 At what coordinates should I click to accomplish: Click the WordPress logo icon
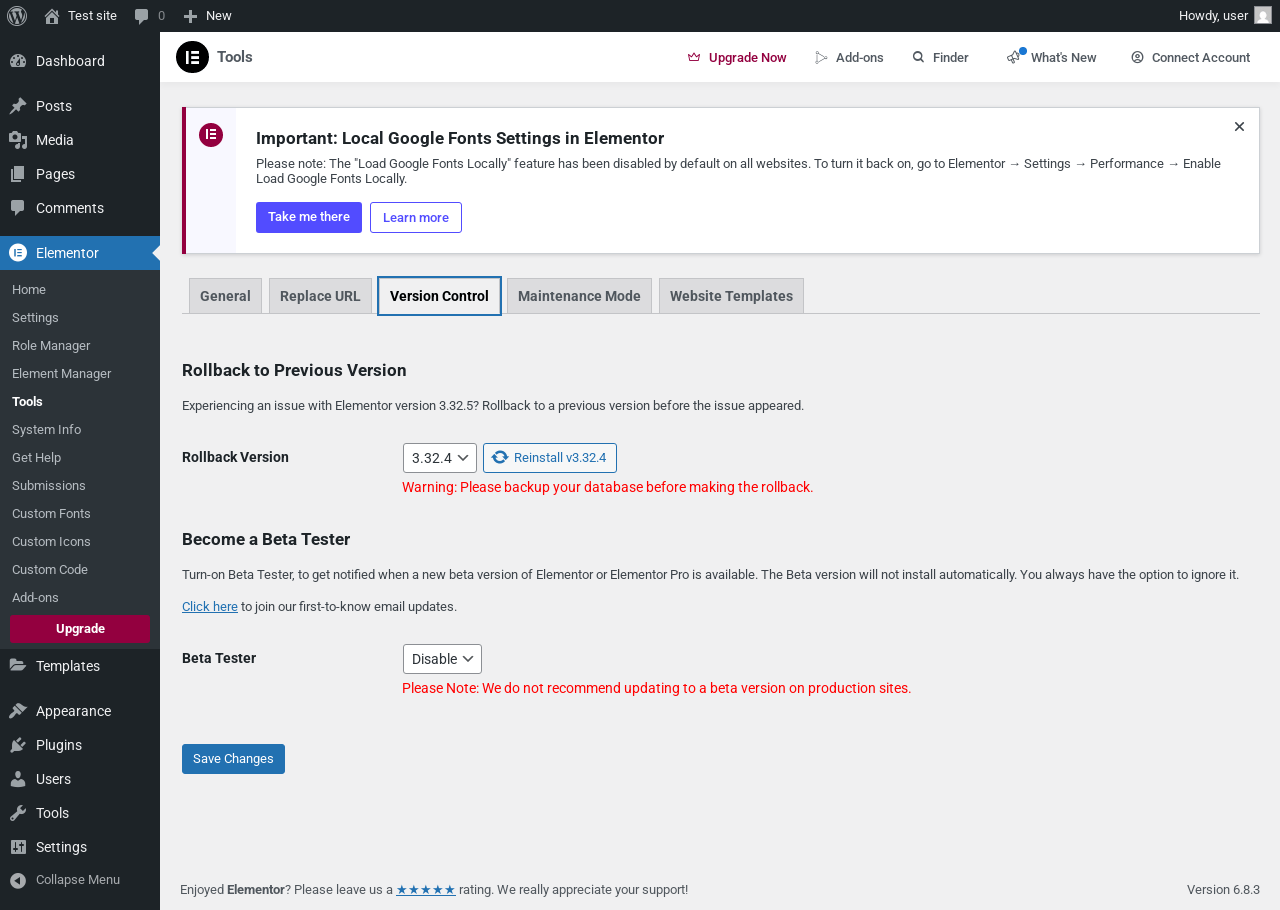tap(17, 16)
